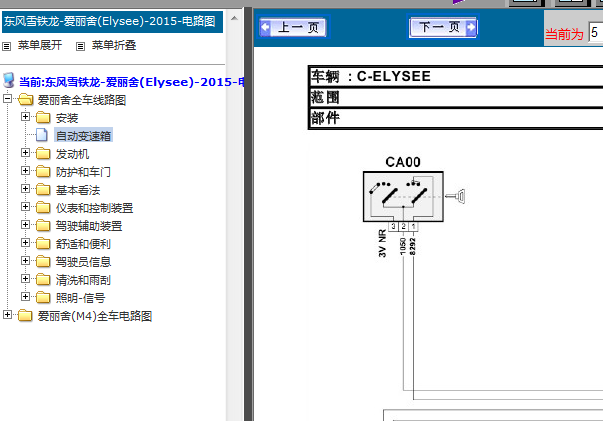Expand the 舒适和便利 folder

25,243
